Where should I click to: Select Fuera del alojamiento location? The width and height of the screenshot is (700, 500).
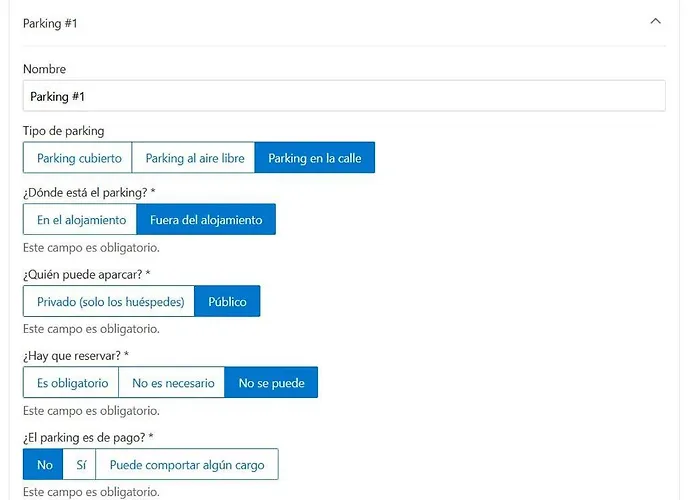[206, 220]
